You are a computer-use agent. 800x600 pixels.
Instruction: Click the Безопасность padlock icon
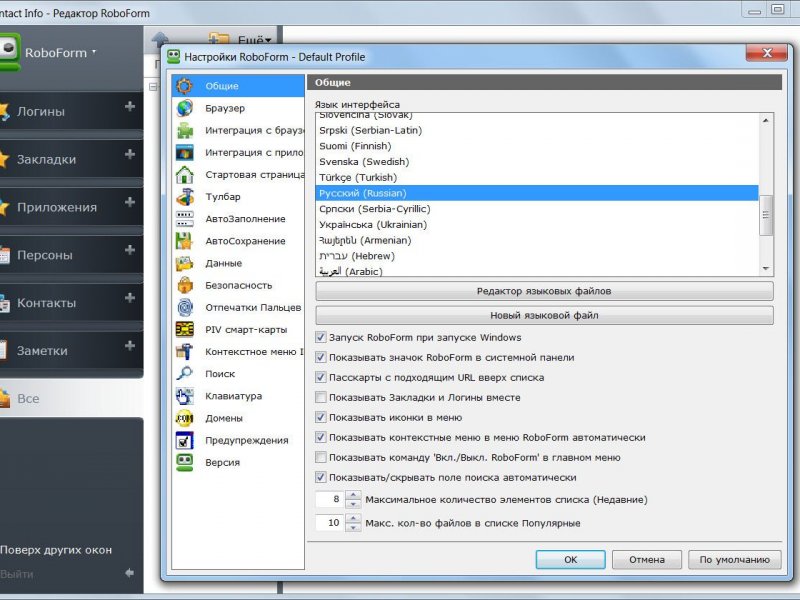pos(185,285)
